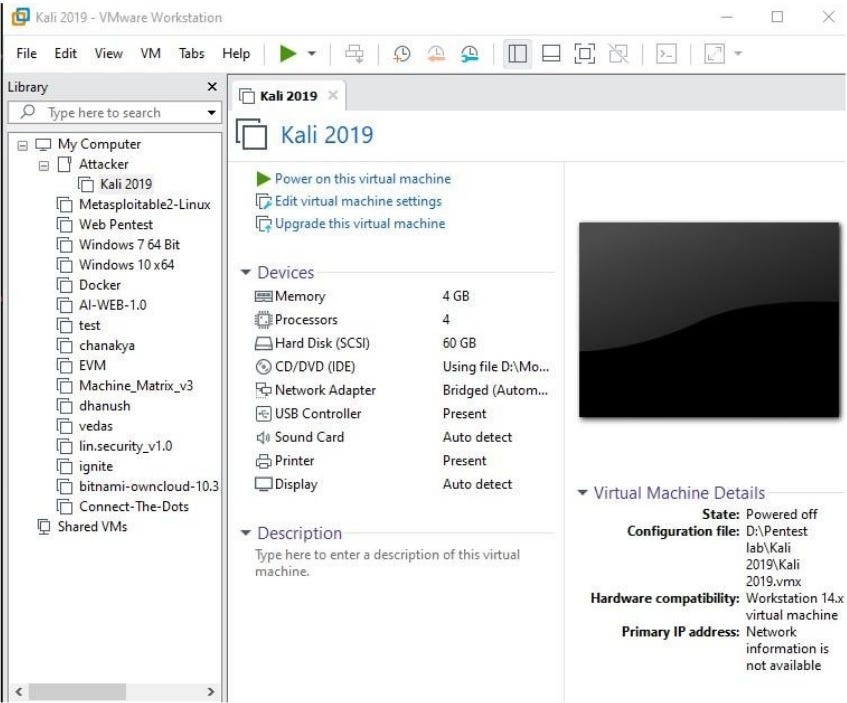Click the Revert Snapshot toolbar icon

click(437, 54)
